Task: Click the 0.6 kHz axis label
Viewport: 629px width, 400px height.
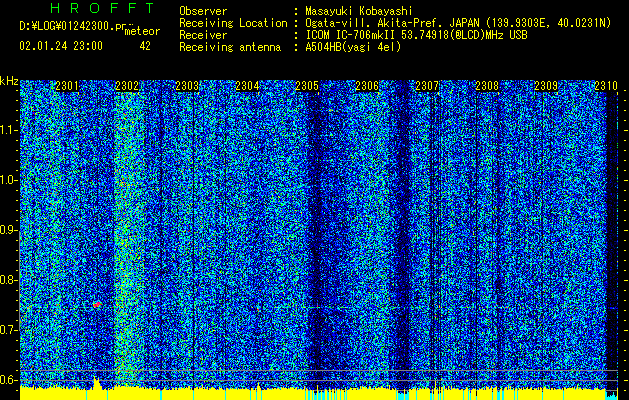Action: click(9, 380)
